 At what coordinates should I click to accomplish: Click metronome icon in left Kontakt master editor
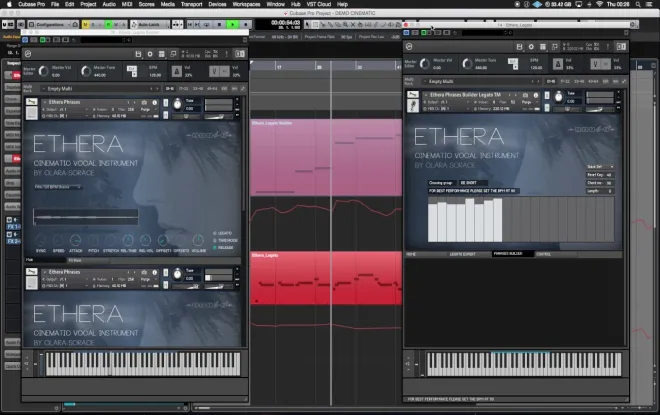[x=176, y=71]
